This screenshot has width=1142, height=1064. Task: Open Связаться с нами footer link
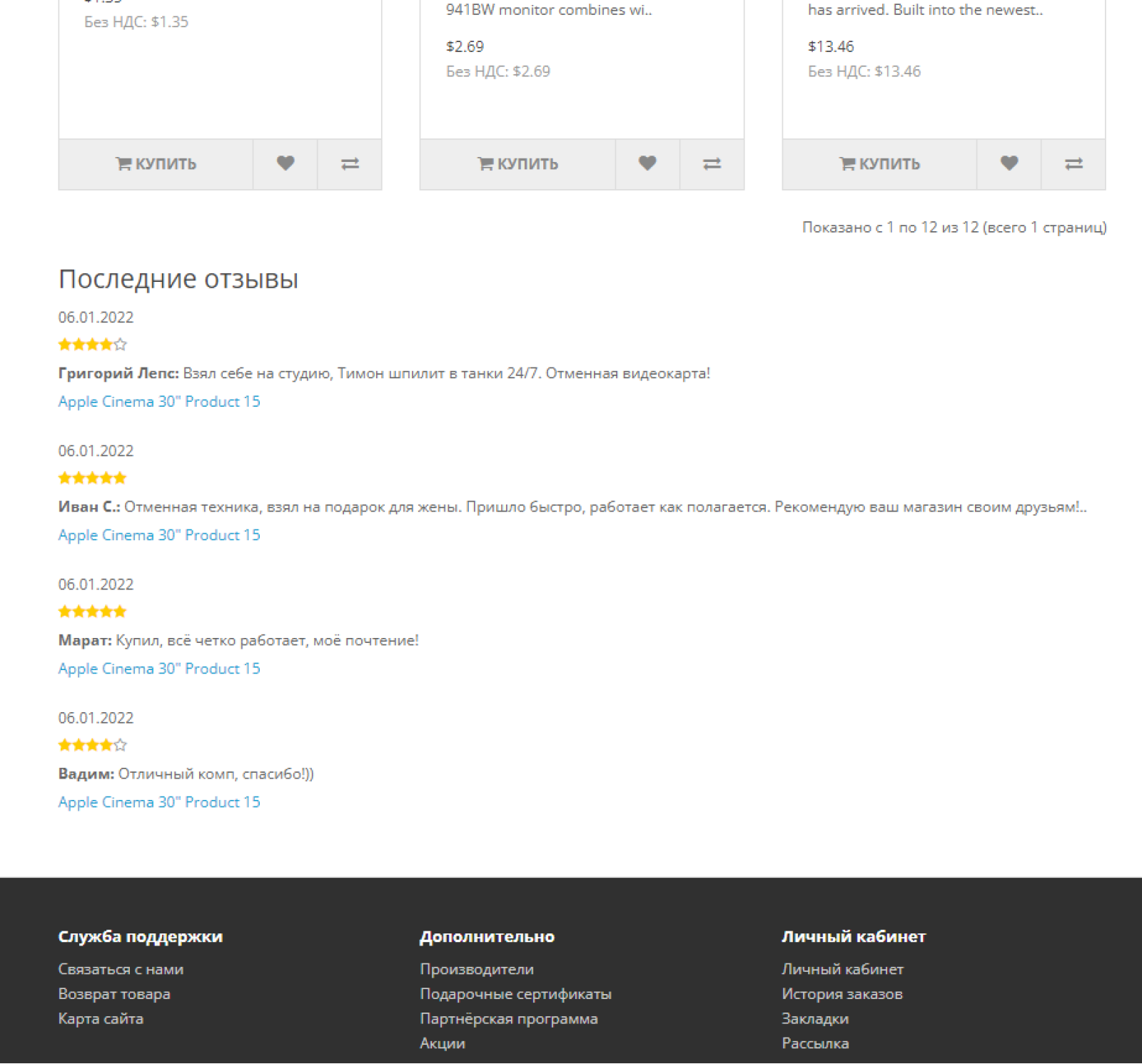(x=121, y=969)
